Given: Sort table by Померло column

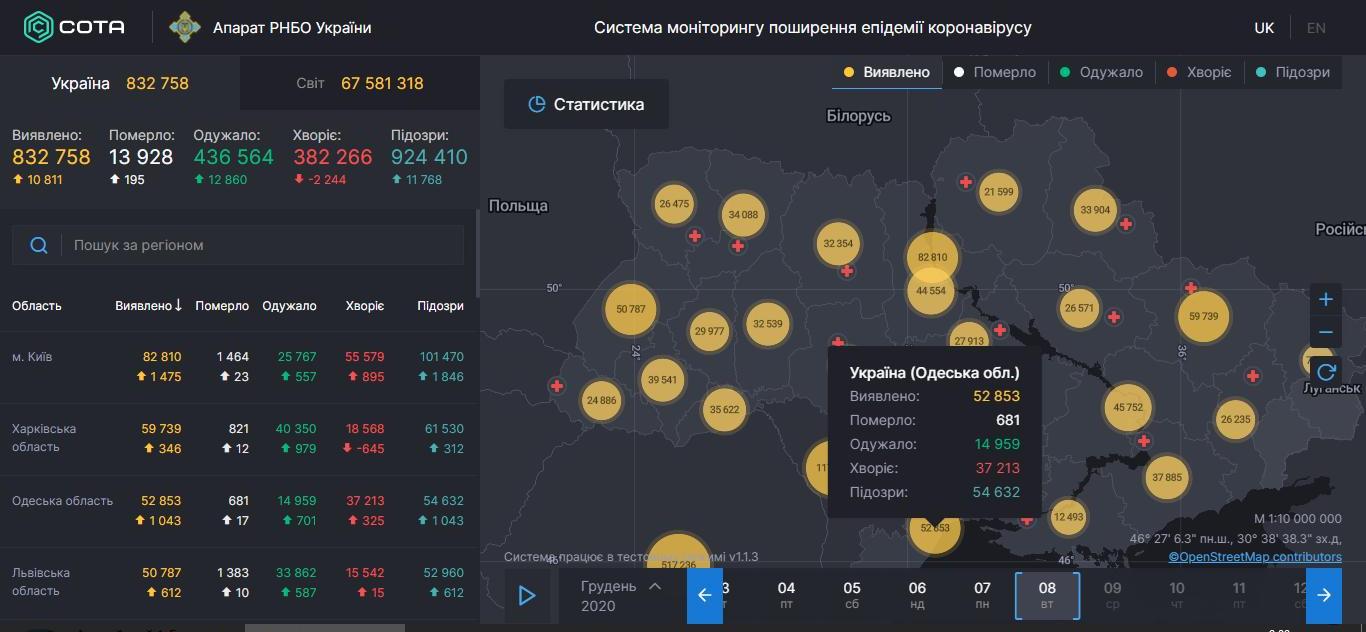Looking at the screenshot, I should (x=222, y=306).
